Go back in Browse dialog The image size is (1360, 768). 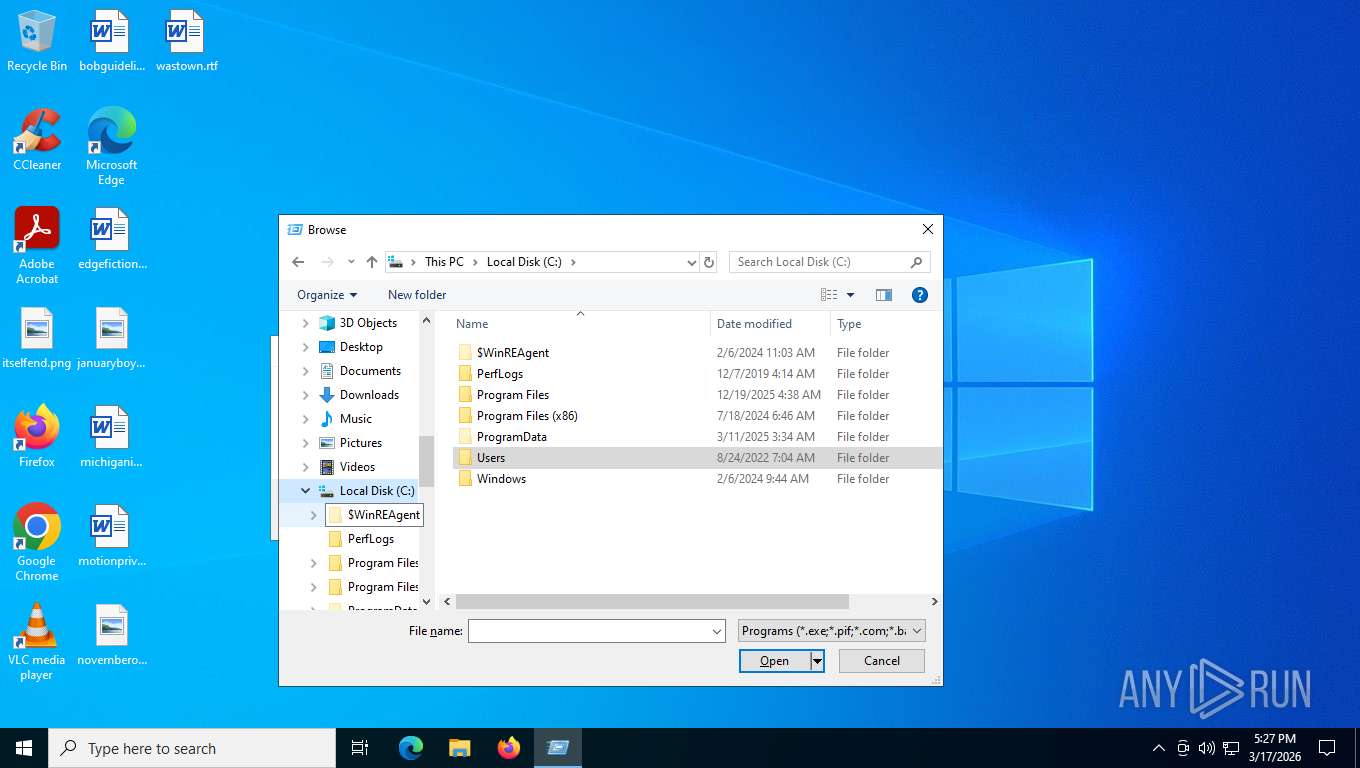tap(298, 262)
